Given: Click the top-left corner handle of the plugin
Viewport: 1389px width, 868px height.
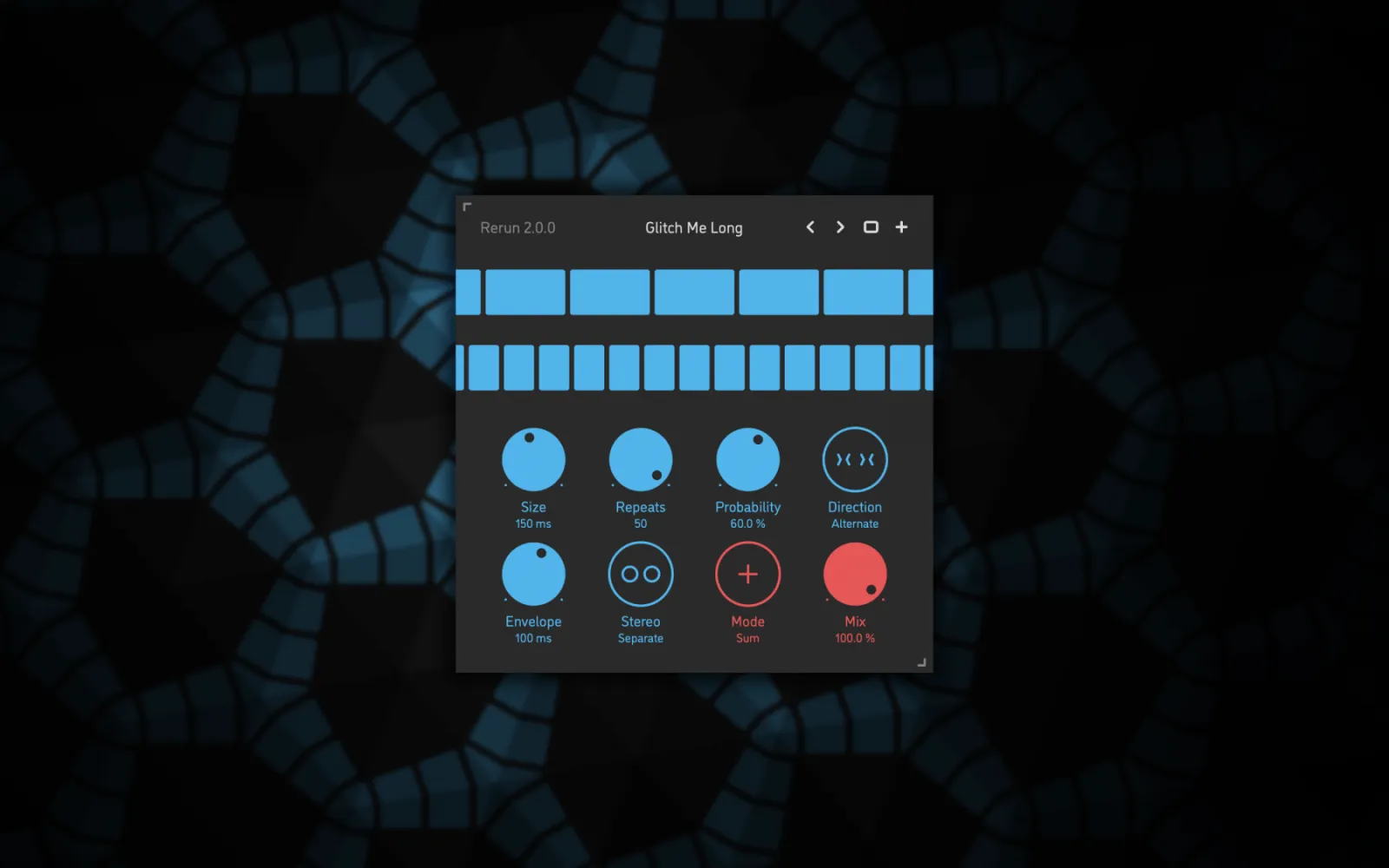Looking at the screenshot, I should tap(467, 207).
